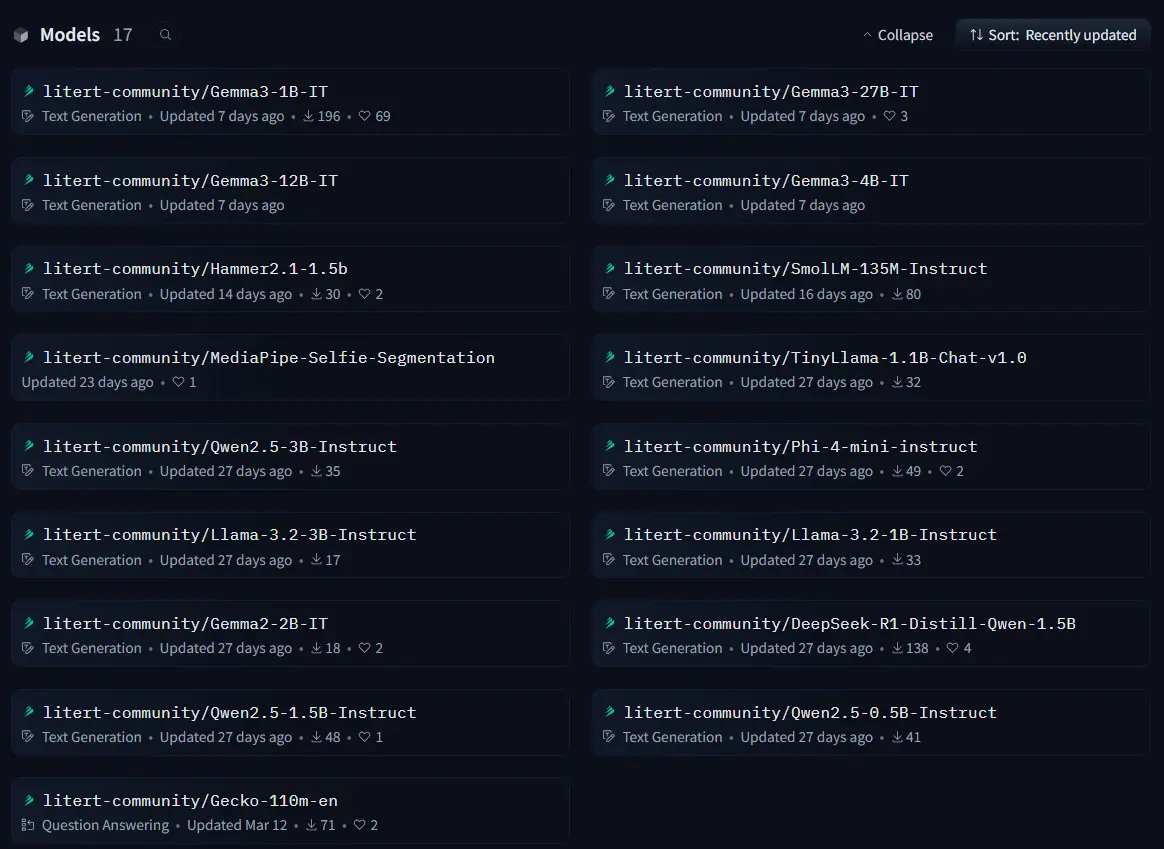Click Text Generation tag icon on Gemma3-4B-IT
Image resolution: width=1164 pixels, height=849 pixels.
(609, 206)
